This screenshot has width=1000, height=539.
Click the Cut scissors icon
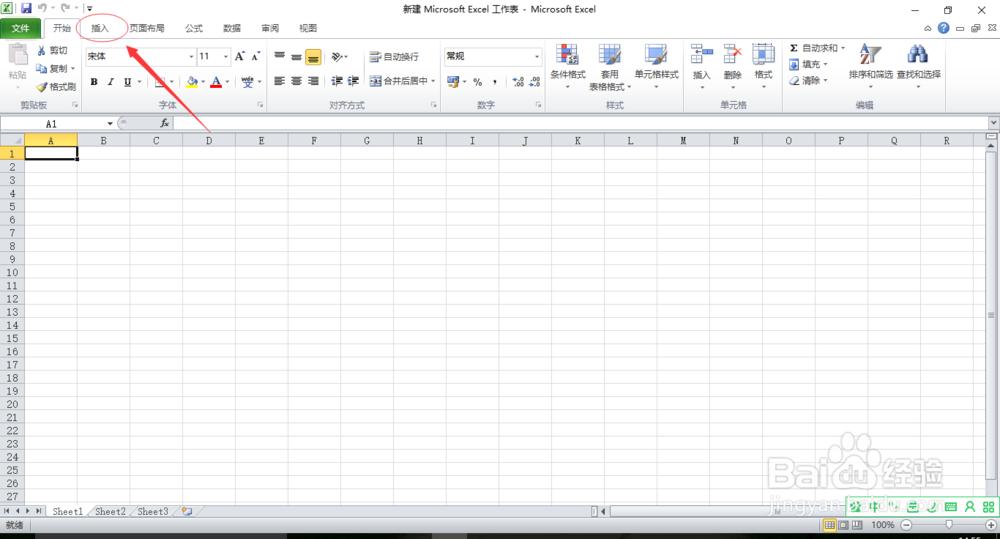[x=41, y=50]
